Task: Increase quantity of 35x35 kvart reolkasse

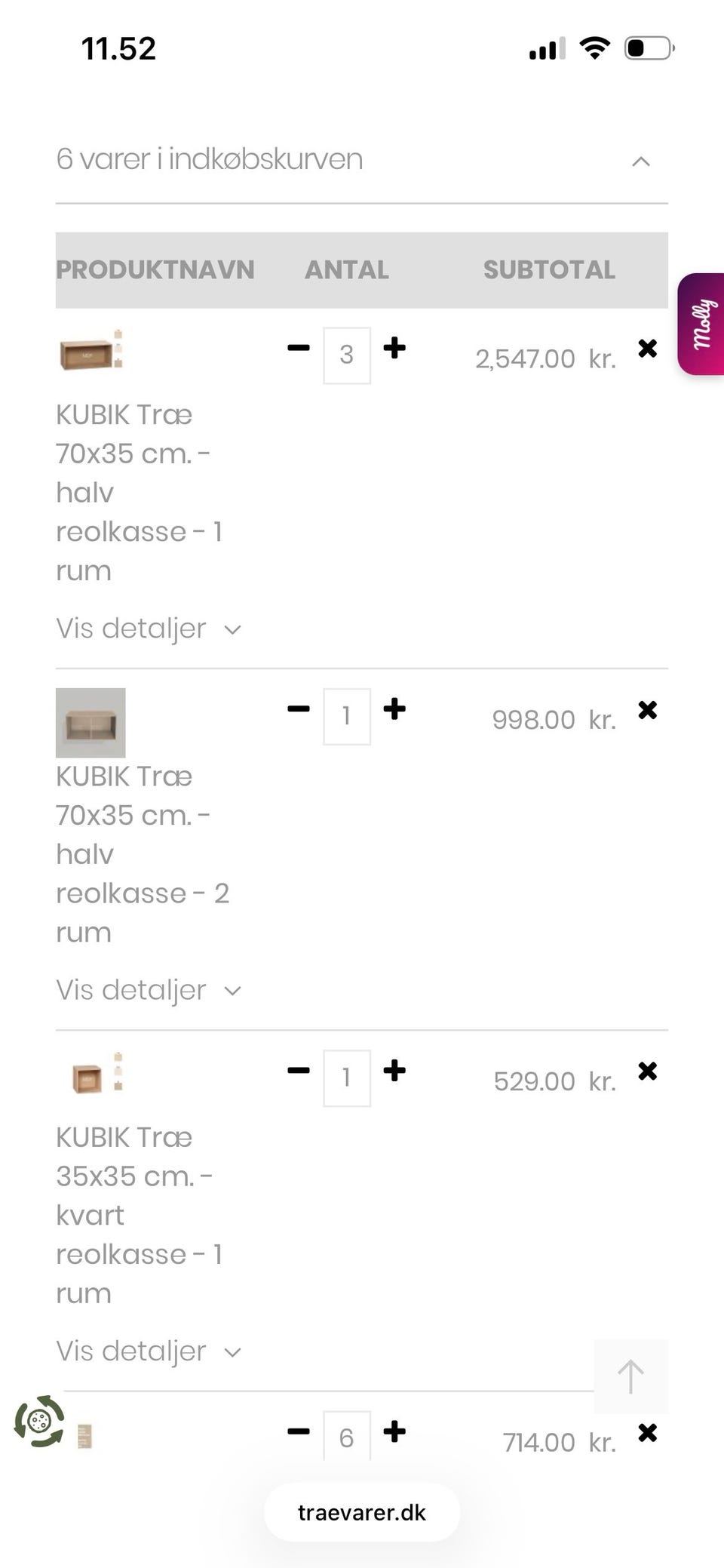Action: point(394,1070)
